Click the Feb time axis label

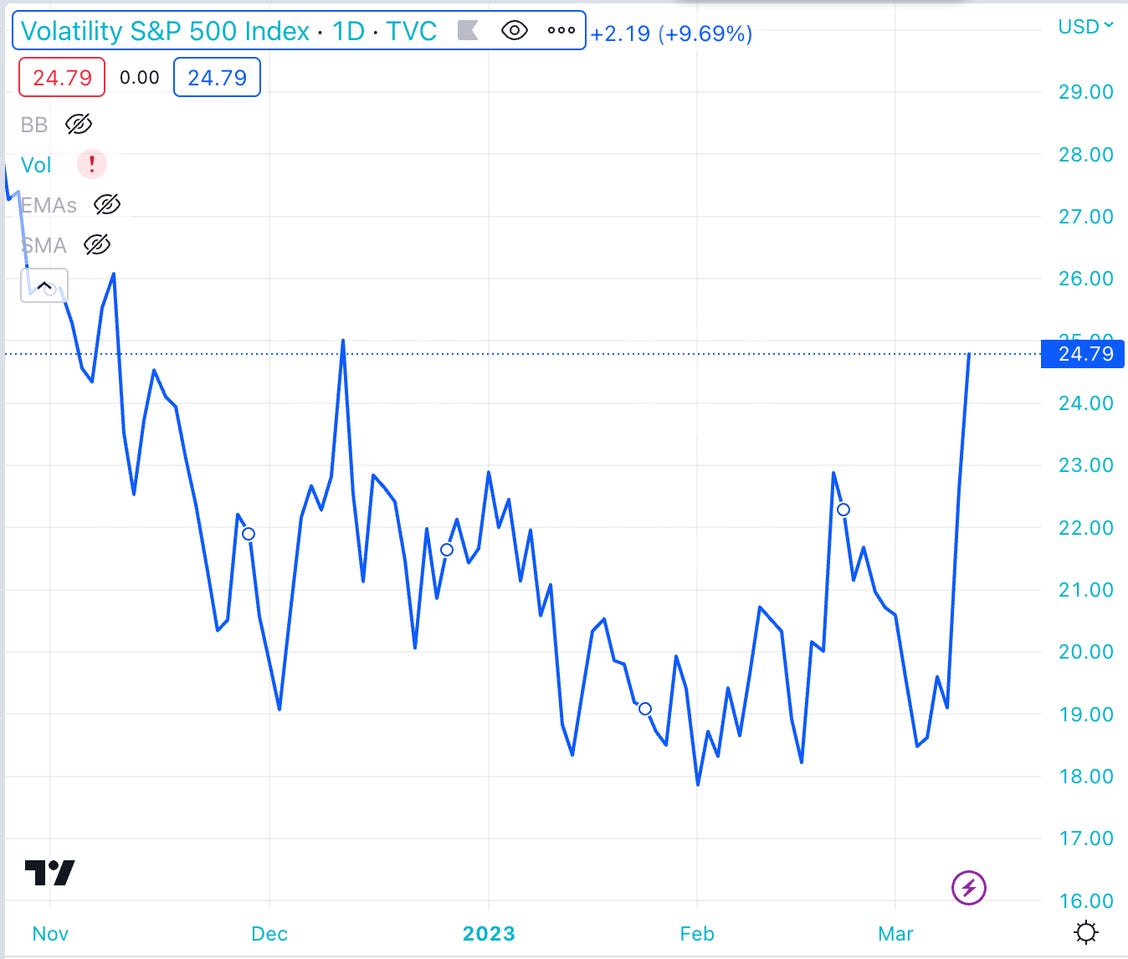(x=697, y=933)
